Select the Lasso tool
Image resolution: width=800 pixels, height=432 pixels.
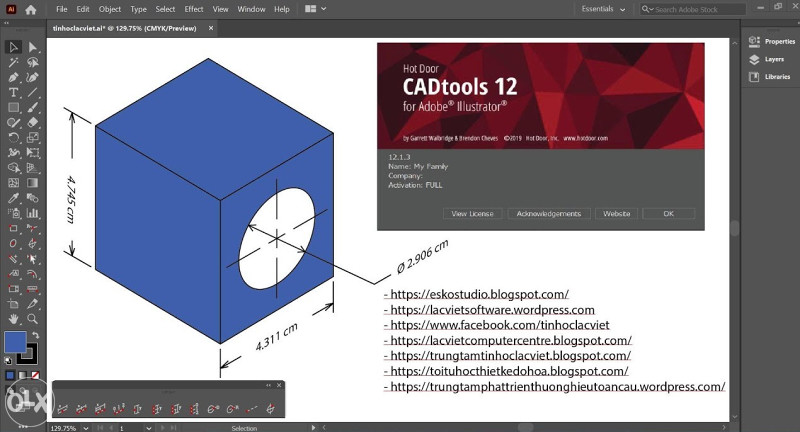33,62
